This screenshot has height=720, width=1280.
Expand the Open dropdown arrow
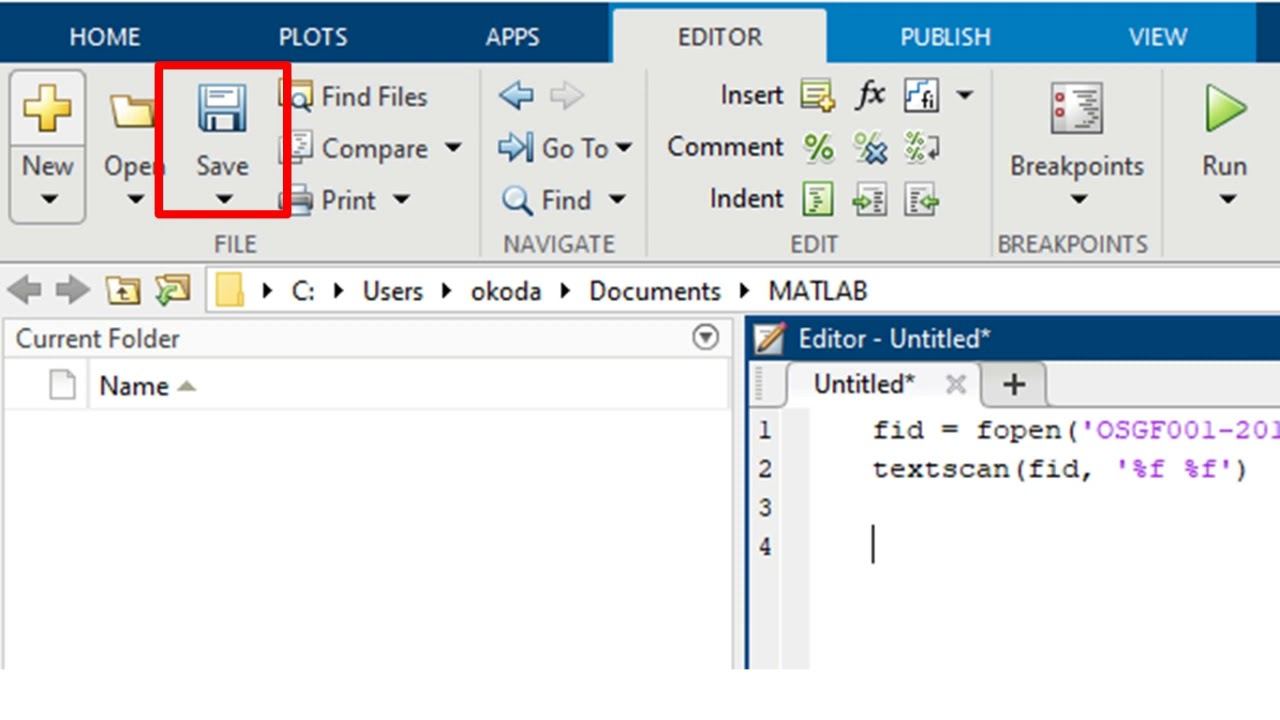pos(135,199)
